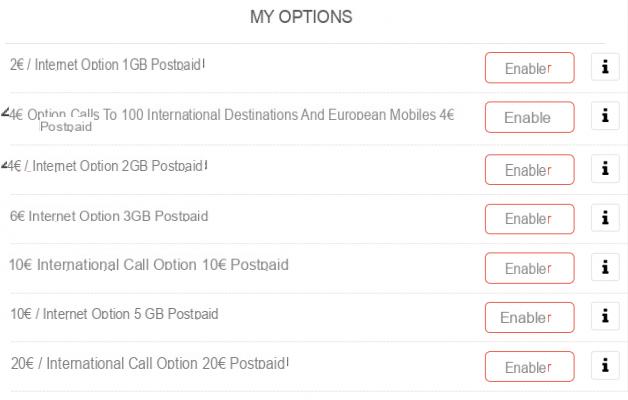Open info for Internet Option 1GB Postpaid
This screenshot has height=400, width=628.
[605, 67]
